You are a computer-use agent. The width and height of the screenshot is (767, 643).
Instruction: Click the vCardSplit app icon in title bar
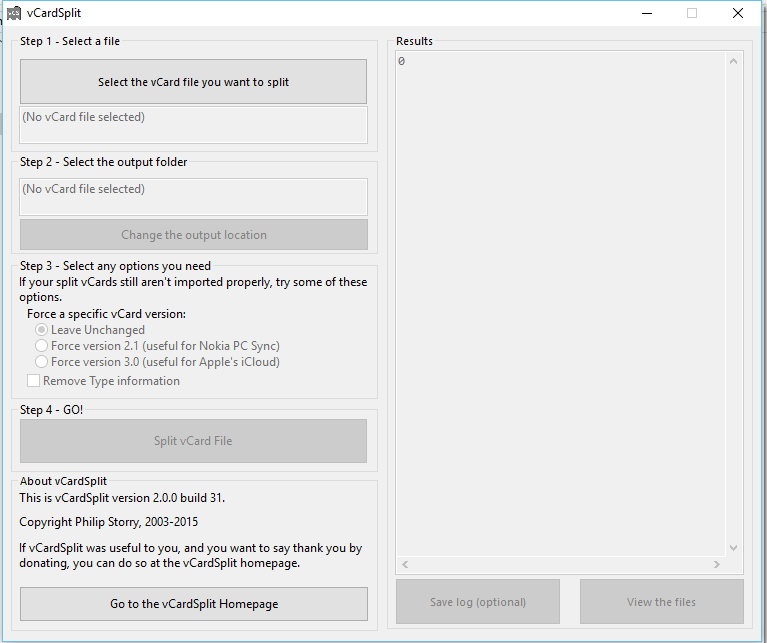pyautogui.click(x=14, y=13)
